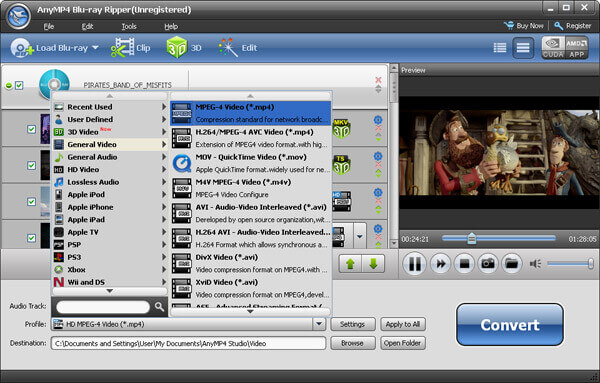
Task: Select XviD Video (*.avi) format
Action: (x=251, y=288)
